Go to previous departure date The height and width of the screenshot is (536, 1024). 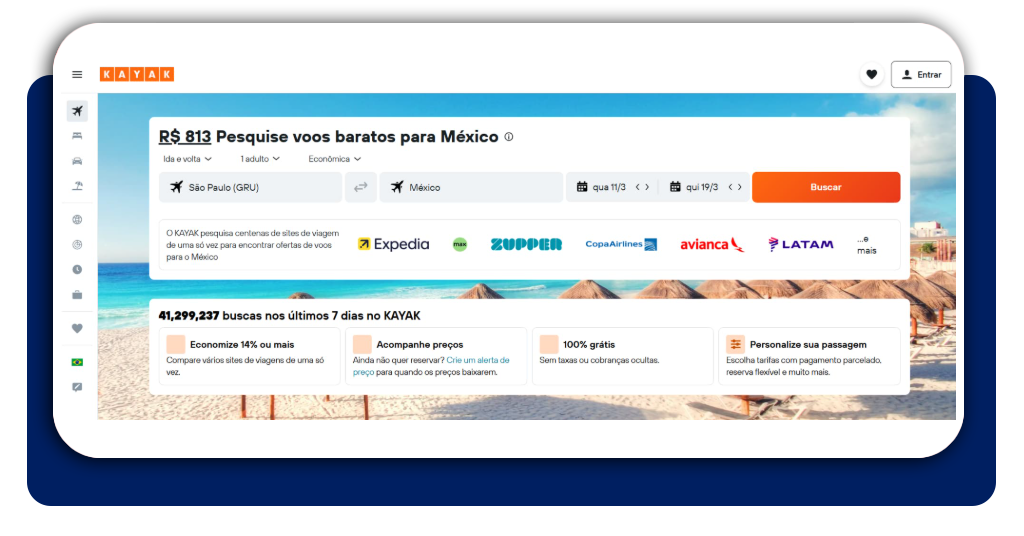(x=637, y=187)
